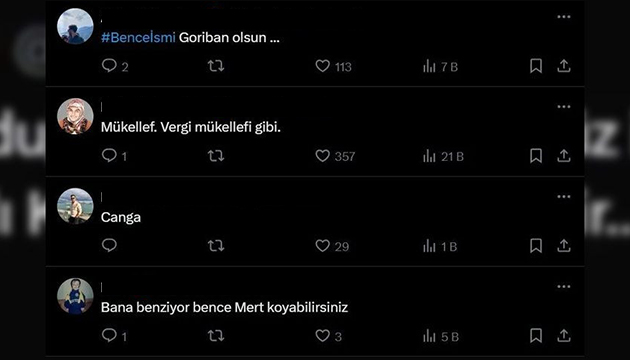Open the Canga tweet text
Viewport: 630px width, 360px height.
point(121,217)
